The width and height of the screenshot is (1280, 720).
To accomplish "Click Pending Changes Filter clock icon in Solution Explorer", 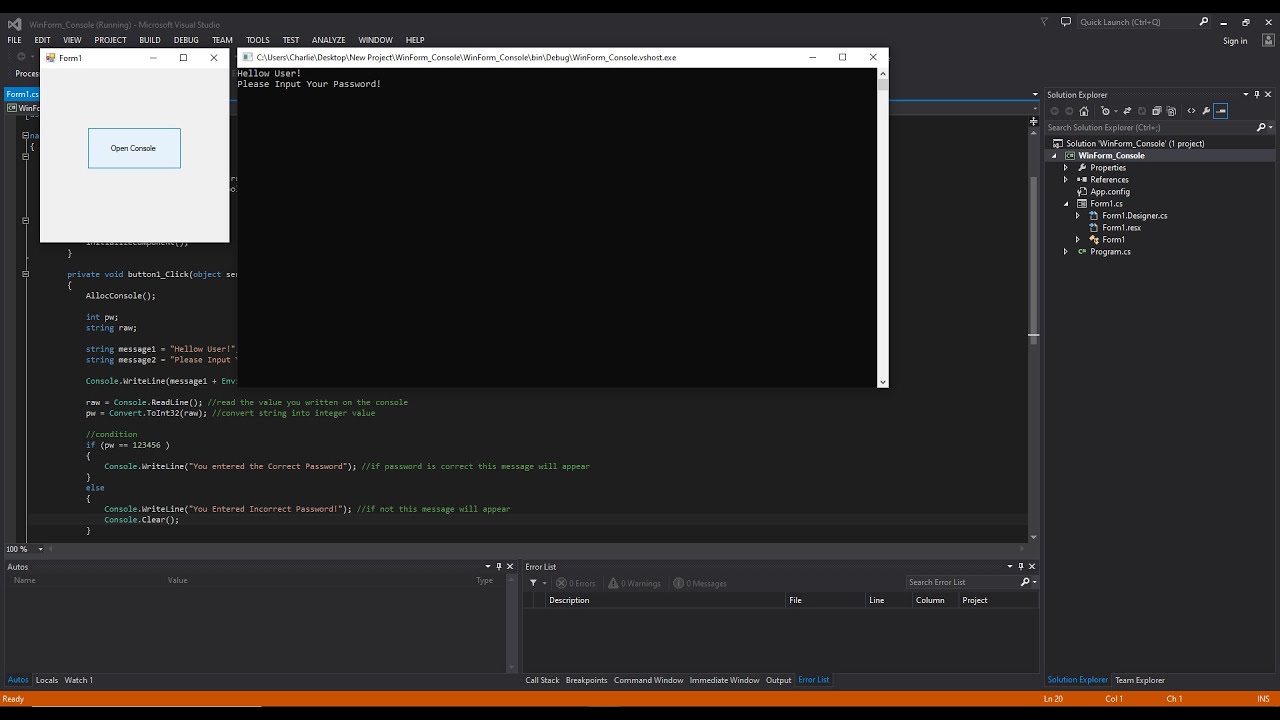I will (1105, 111).
